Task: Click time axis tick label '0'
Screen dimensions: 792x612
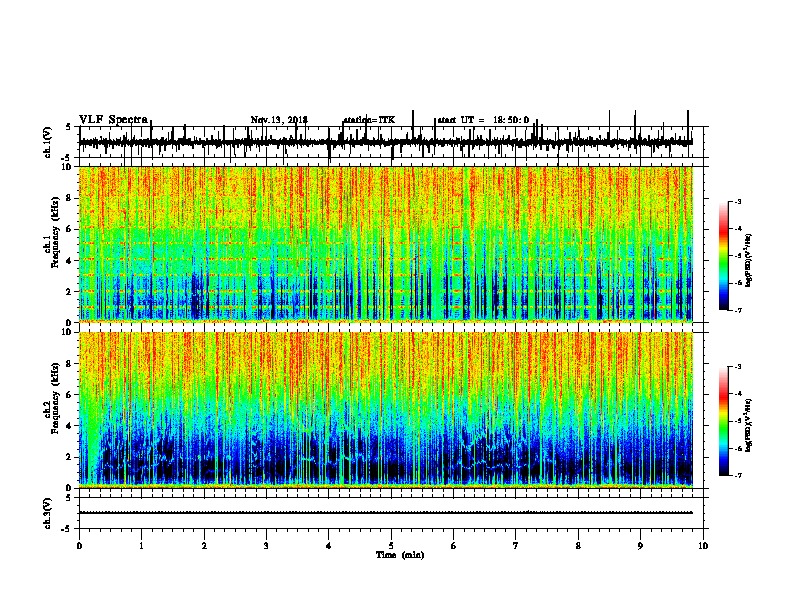Action: coord(79,545)
